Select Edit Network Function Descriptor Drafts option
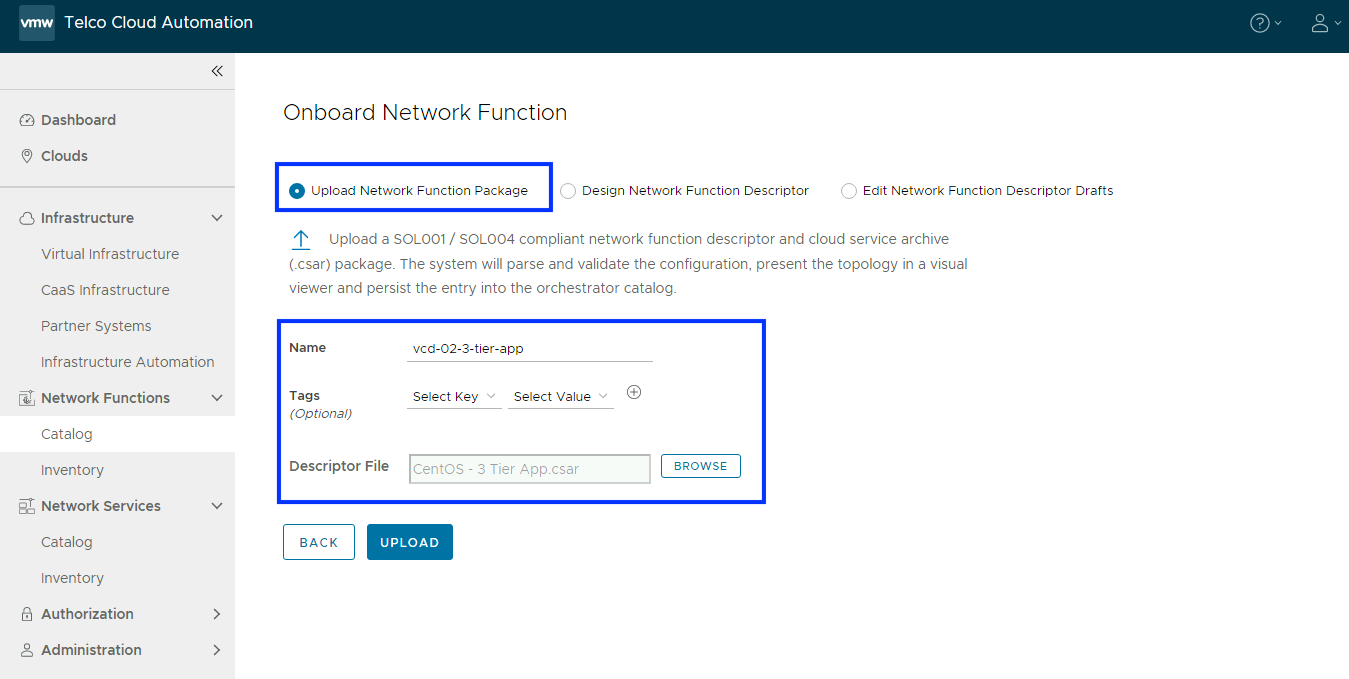Image resolution: width=1349 pixels, height=679 pixels. 849,191
